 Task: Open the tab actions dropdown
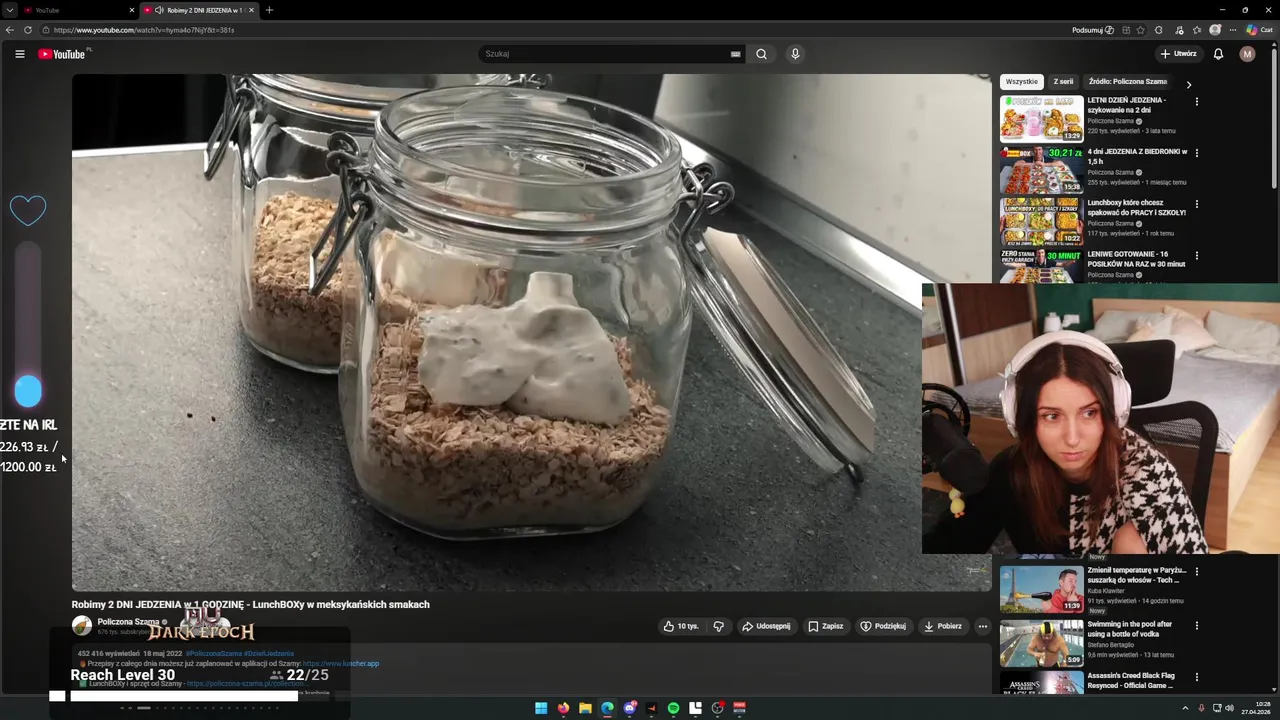pos(9,10)
